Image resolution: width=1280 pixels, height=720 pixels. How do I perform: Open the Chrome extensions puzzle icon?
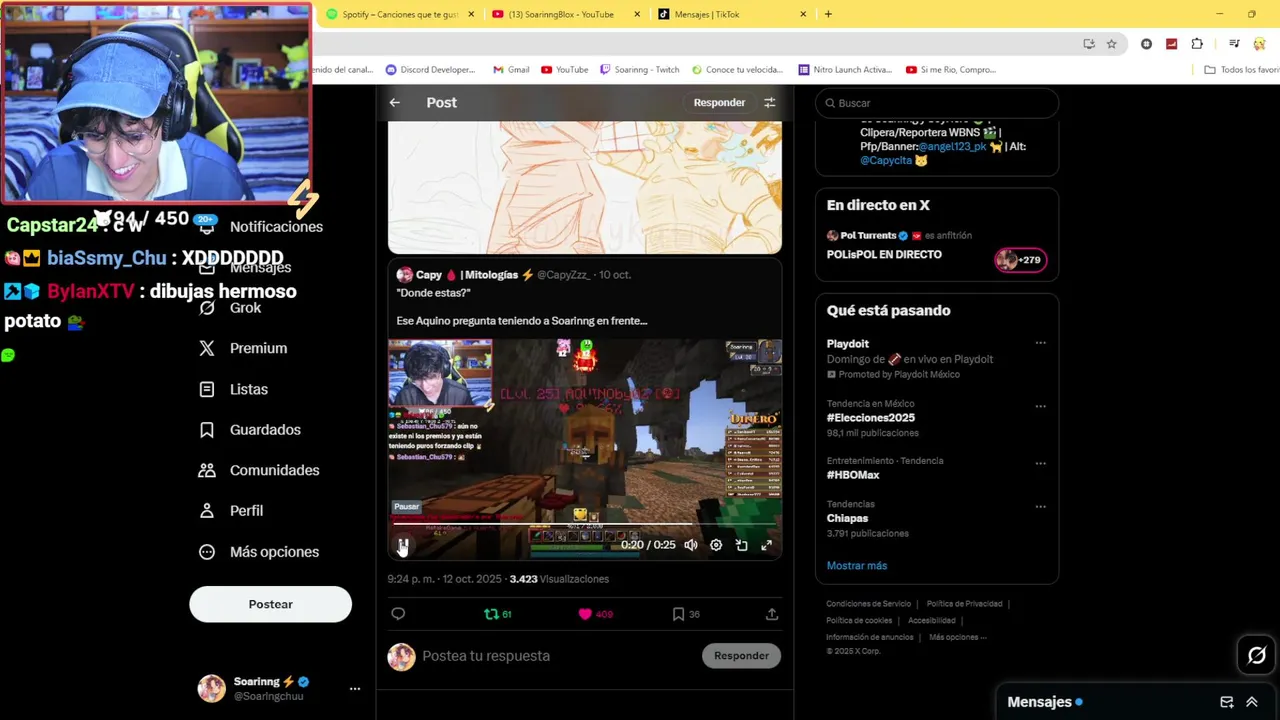[x=1197, y=44]
